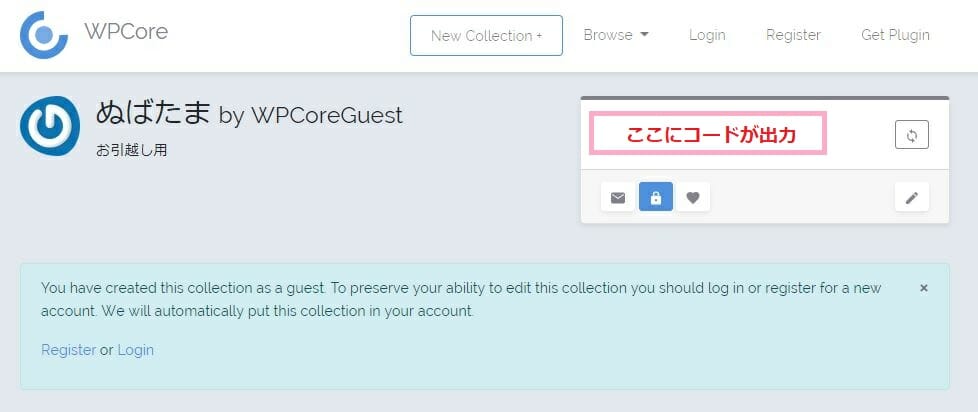Click the heart favorite icon

point(693,198)
